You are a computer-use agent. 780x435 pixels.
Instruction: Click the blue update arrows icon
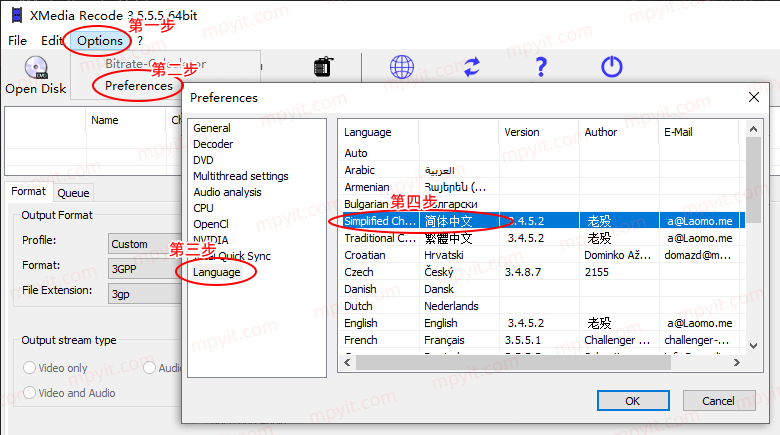pos(472,67)
